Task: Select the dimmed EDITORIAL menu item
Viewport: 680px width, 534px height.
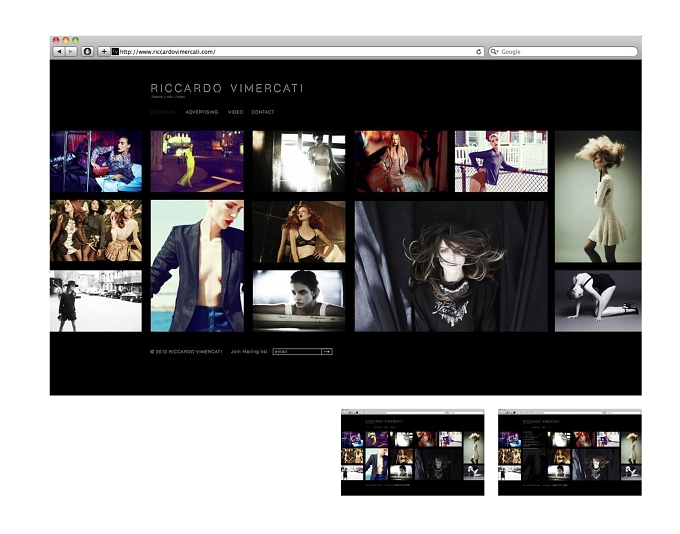Action: coord(163,112)
